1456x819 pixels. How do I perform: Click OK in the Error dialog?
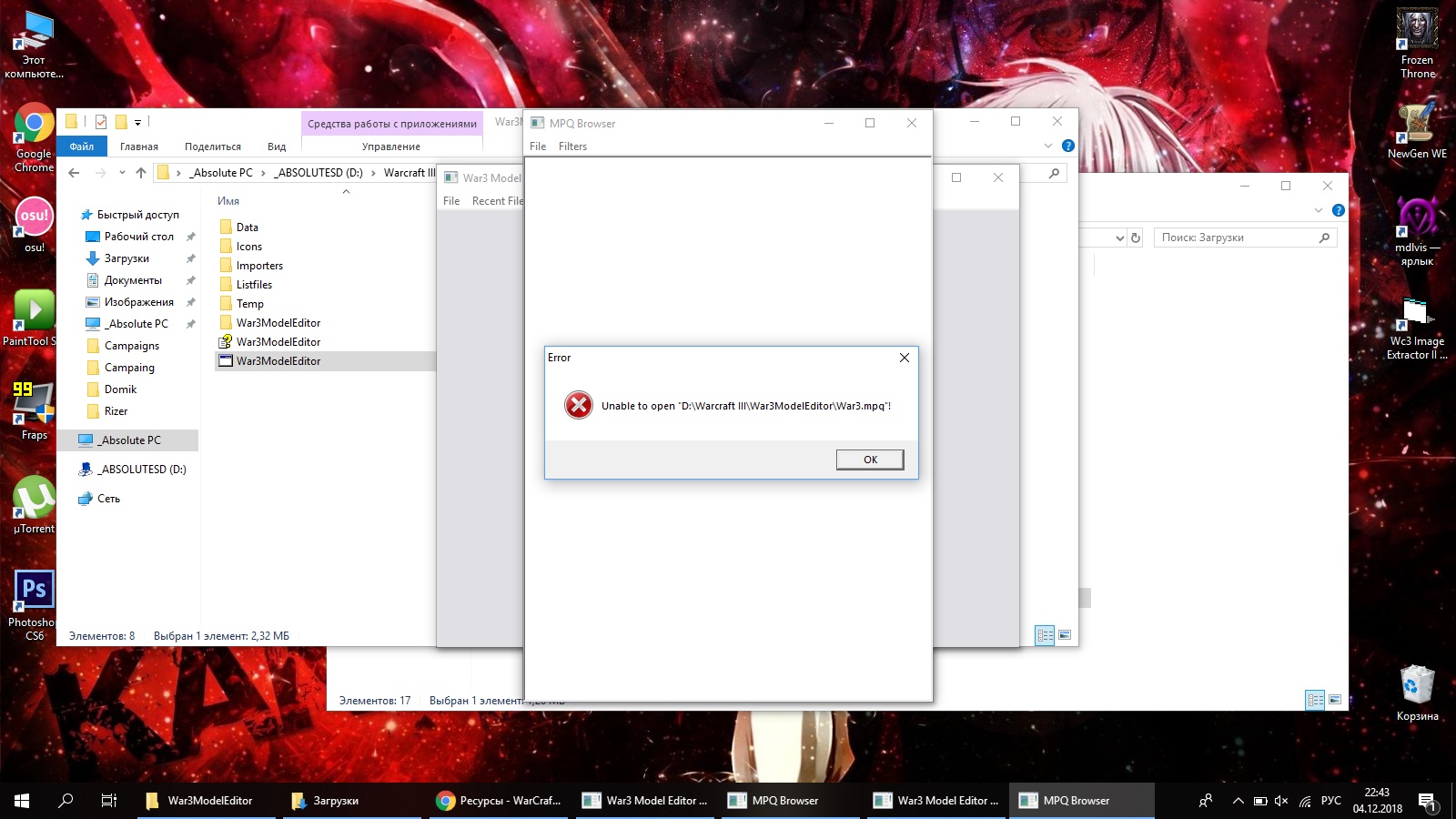[x=870, y=460]
